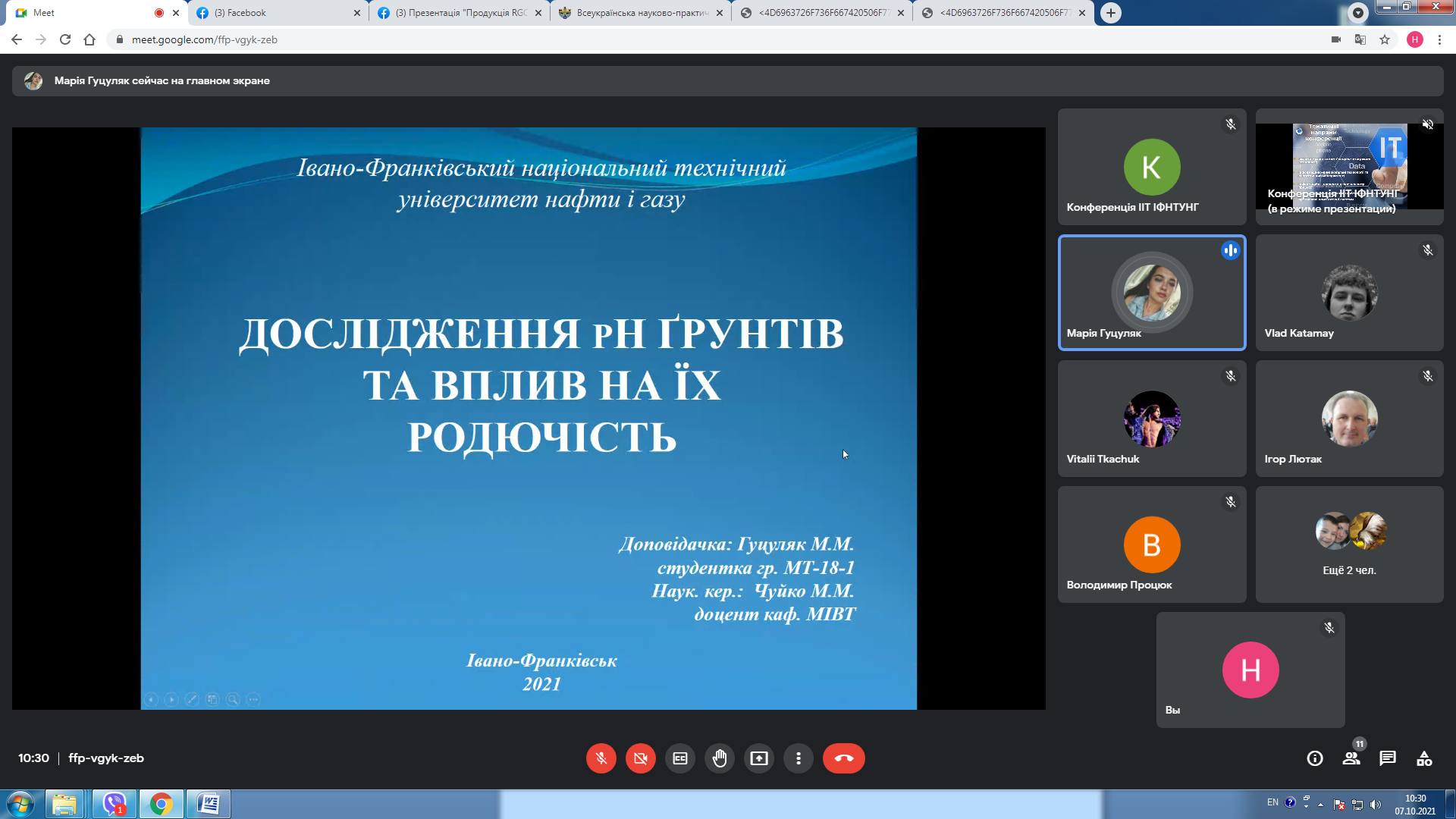Image resolution: width=1456 pixels, height=819 pixels.
Task: Click Марія Гуцуляк participant tile
Action: click(1151, 293)
